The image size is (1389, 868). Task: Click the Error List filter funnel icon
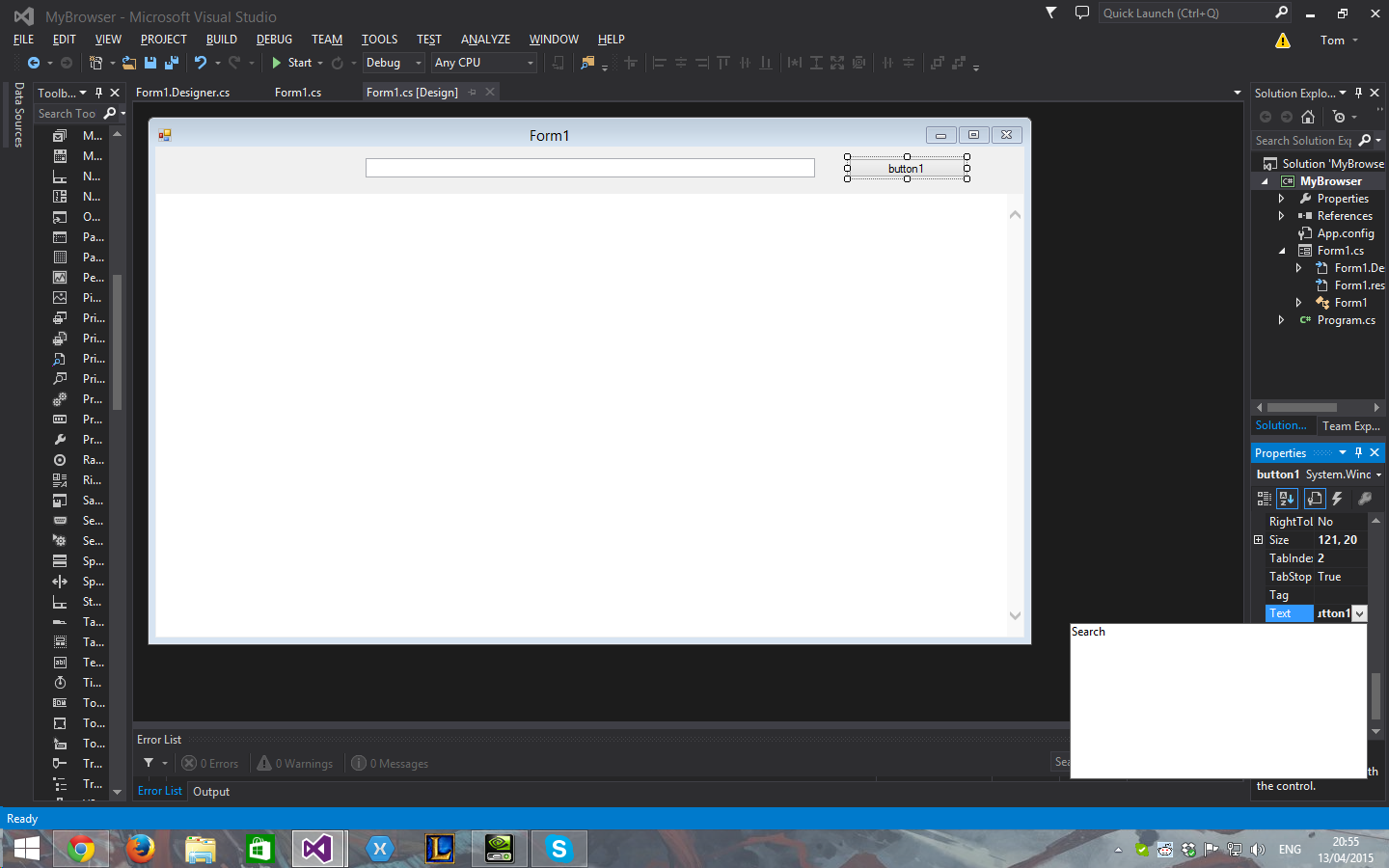pos(149,763)
